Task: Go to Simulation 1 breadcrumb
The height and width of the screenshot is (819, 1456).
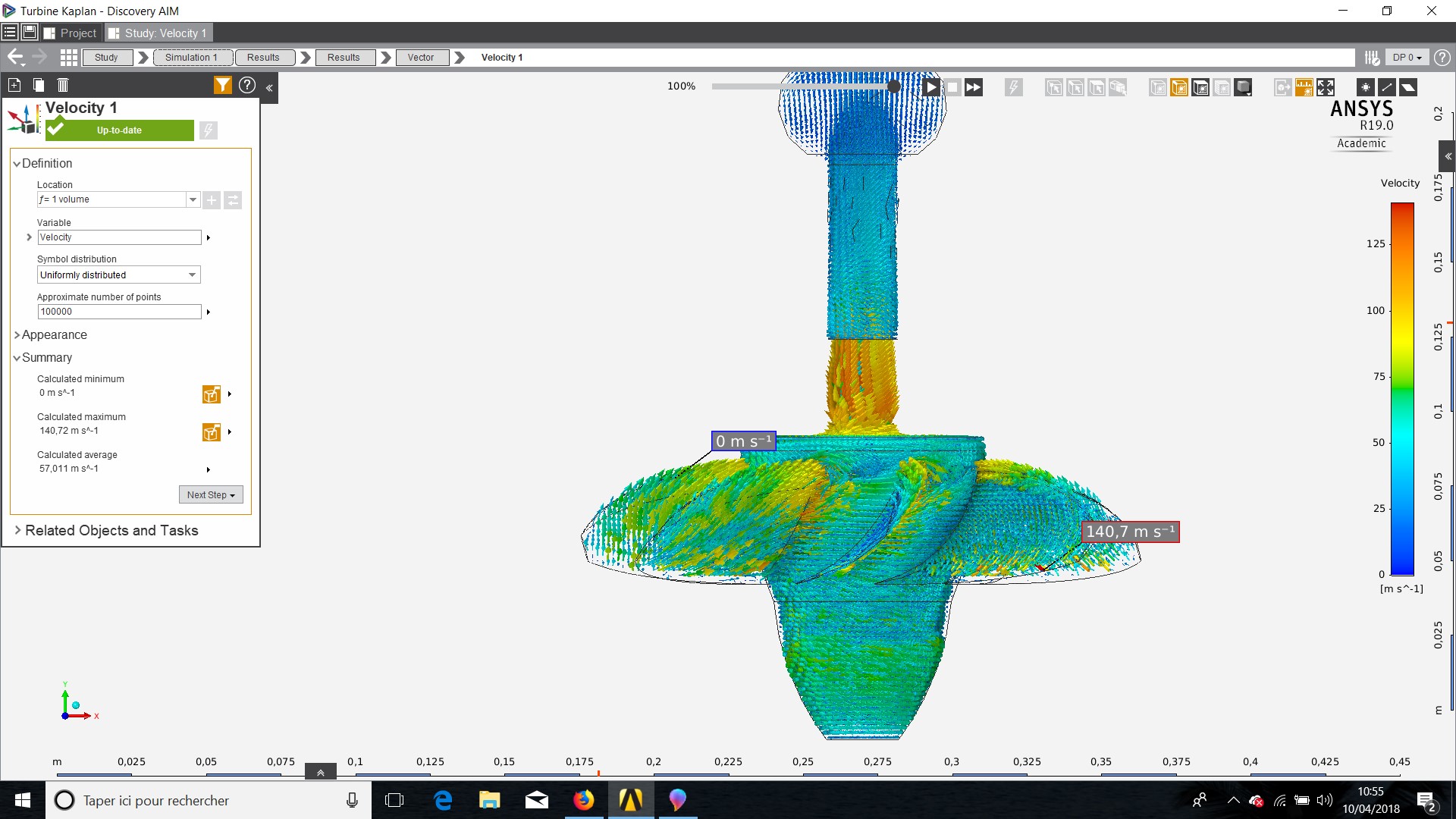Action: 191,57
